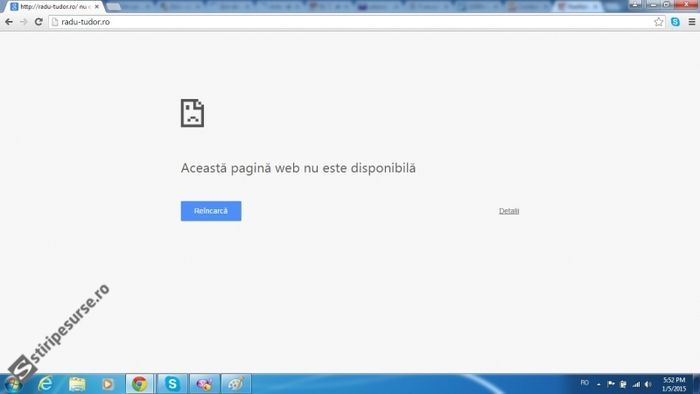Open the Skype extension icon in toolbar

tap(675, 22)
